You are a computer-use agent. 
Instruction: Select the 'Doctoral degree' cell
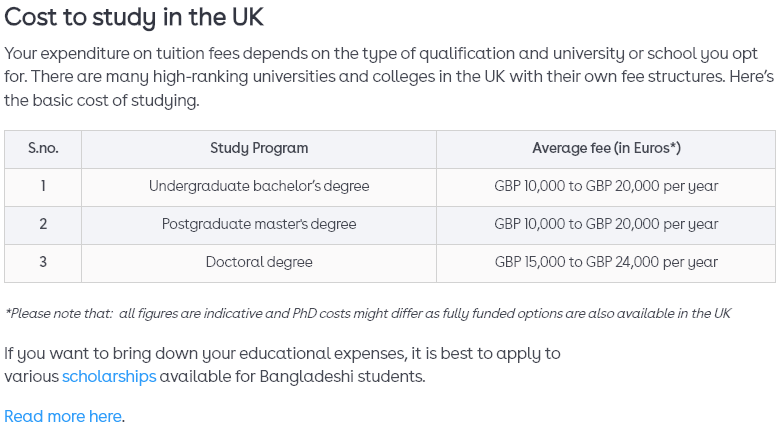tap(259, 262)
